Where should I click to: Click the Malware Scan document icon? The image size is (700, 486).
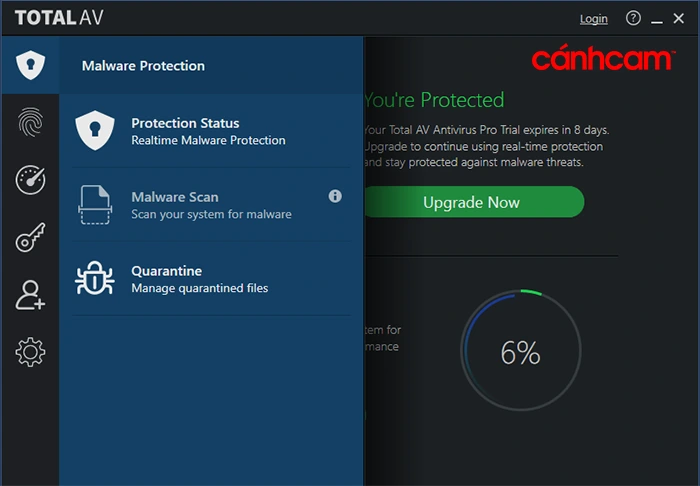95,204
